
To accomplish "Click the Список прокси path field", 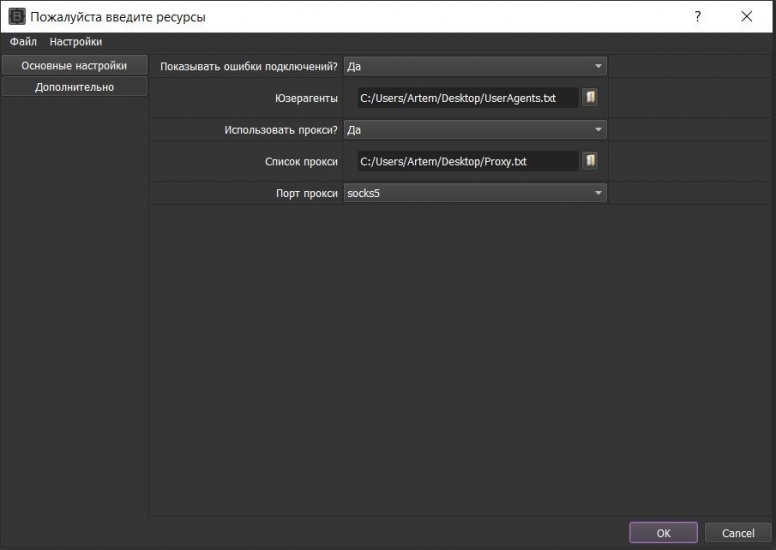I will (467, 161).
